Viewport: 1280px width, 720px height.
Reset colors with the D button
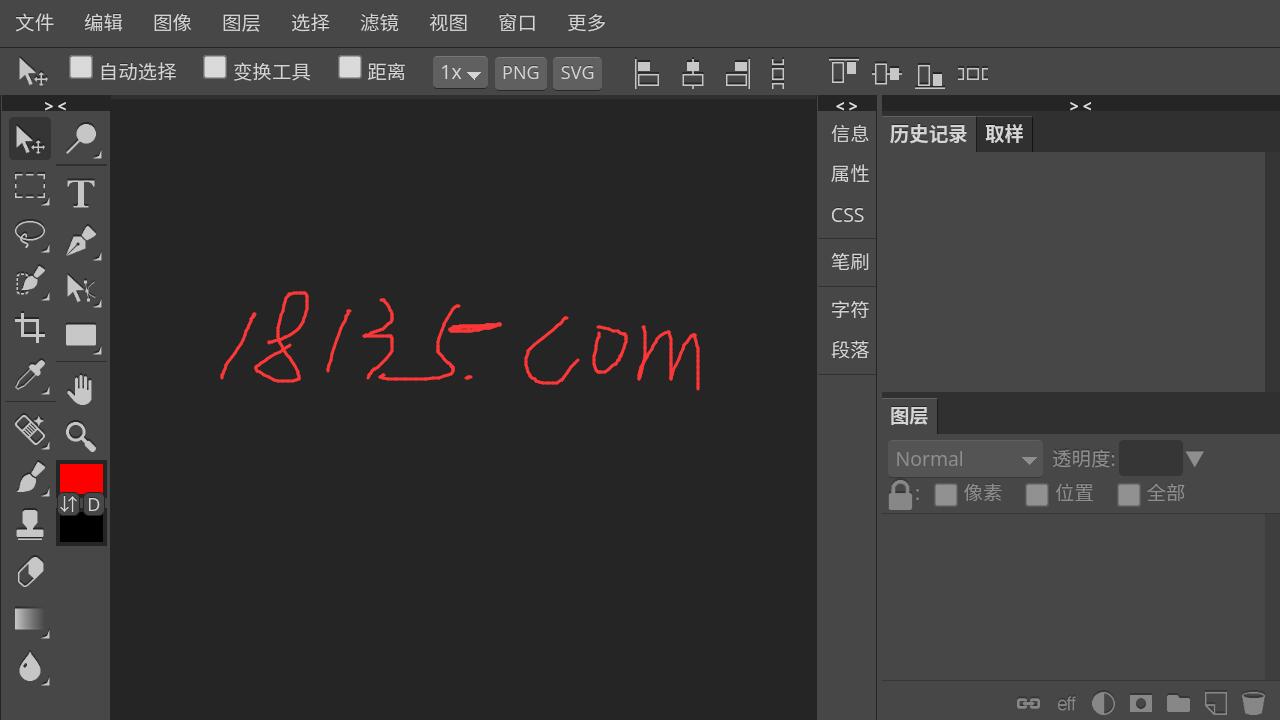(93, 504)
